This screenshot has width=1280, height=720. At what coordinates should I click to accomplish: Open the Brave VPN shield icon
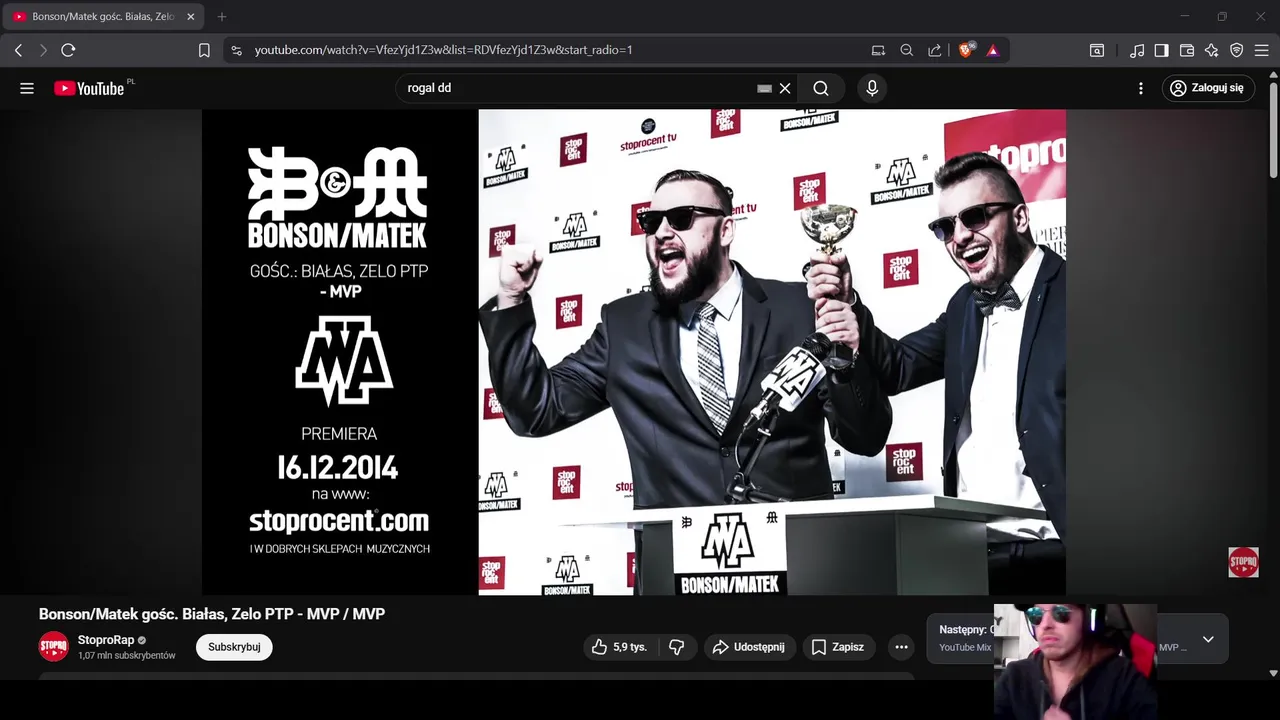pos(1237,50)
